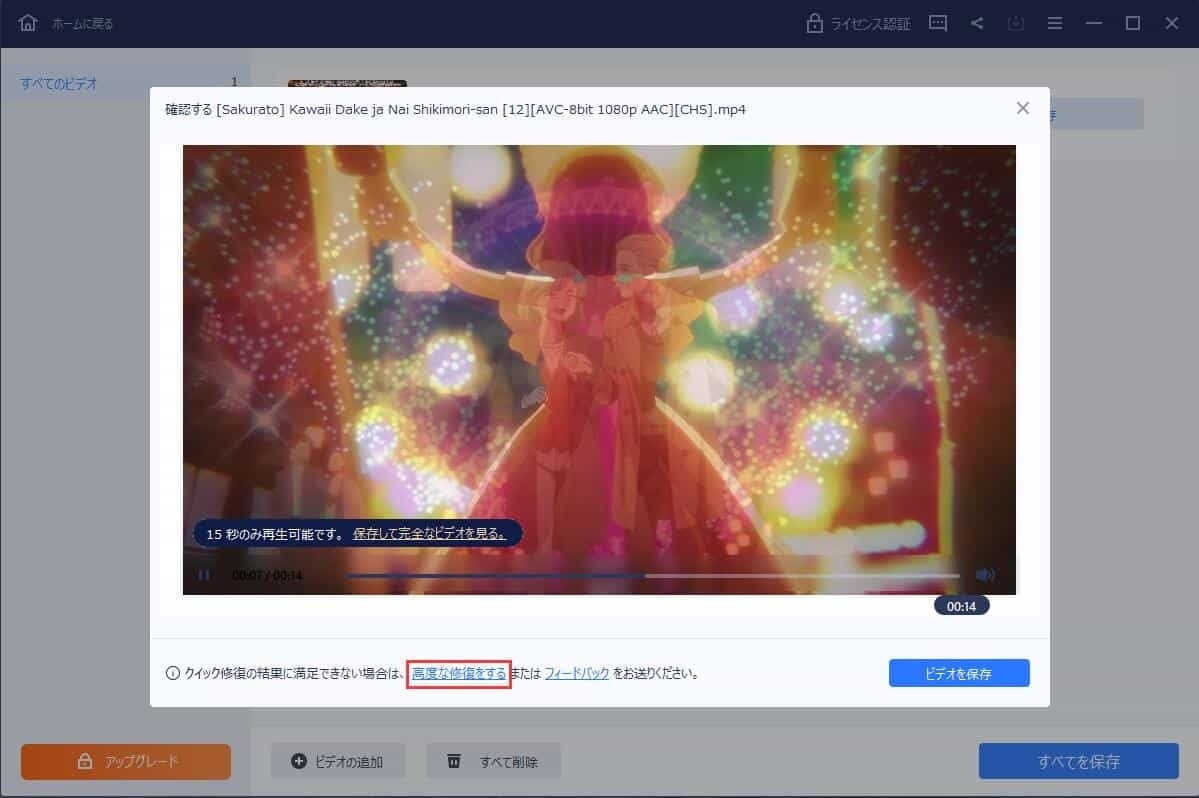Mute the video with the speaker icon
The image size is (1199, 798).
tap(985, 575)
